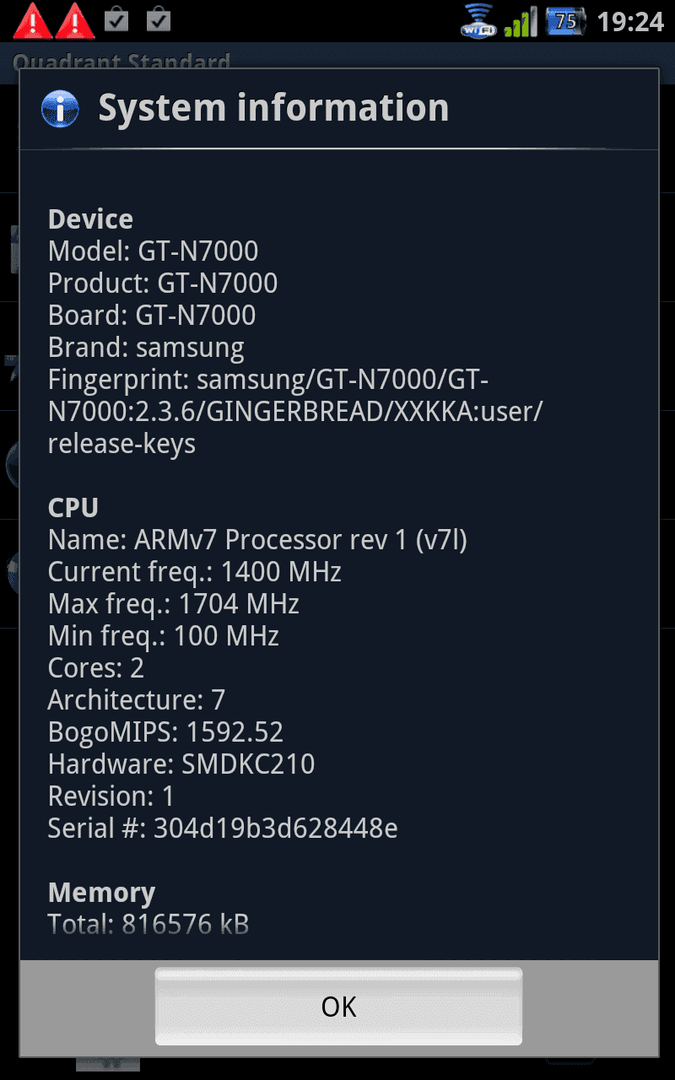675x1080 pixels.
Task: Tap the Hardware SMDKC210 line
Action: point(181,764)
